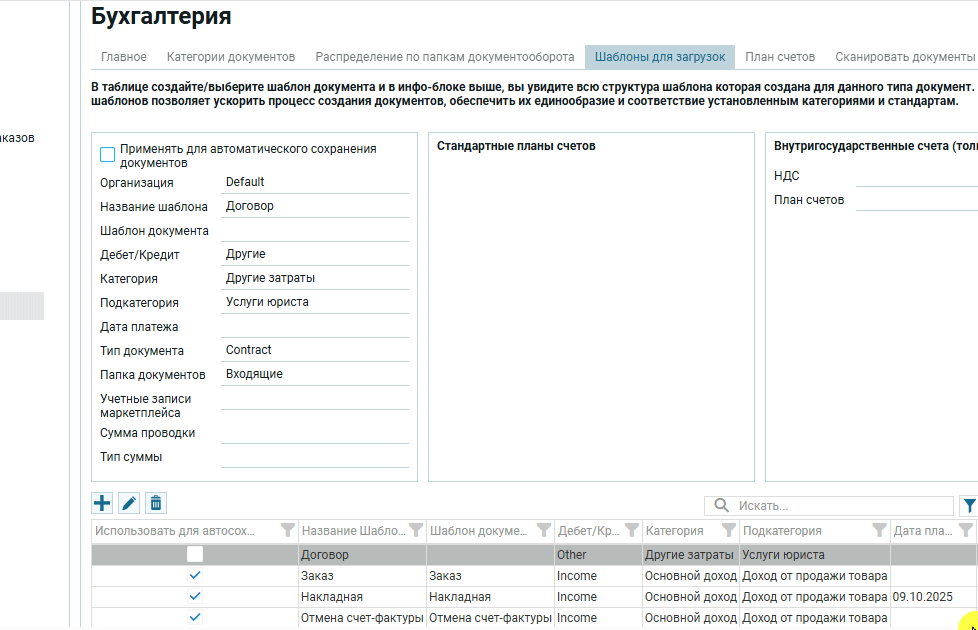Click the add new template plus icon
Viewport: 978px width, 630px height.
click(x=102, y=503)
